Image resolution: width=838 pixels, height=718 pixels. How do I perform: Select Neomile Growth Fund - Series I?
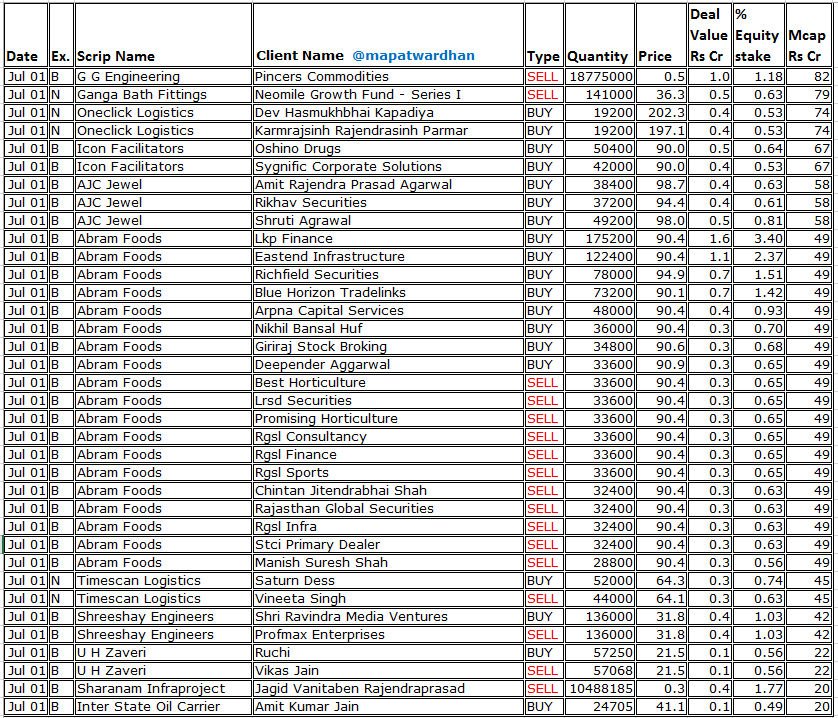pos(389,95)
